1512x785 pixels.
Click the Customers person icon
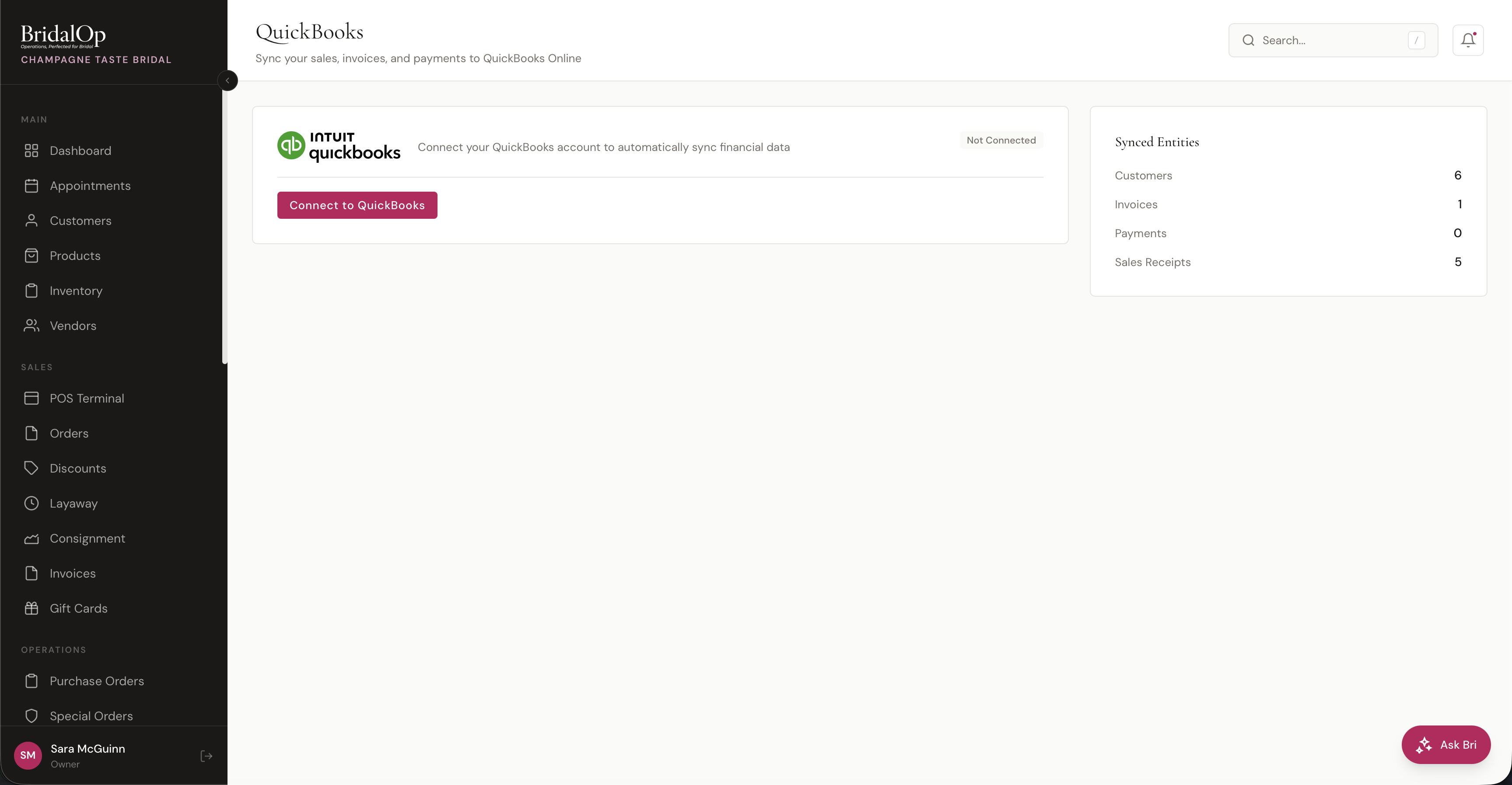pos(31,221)
